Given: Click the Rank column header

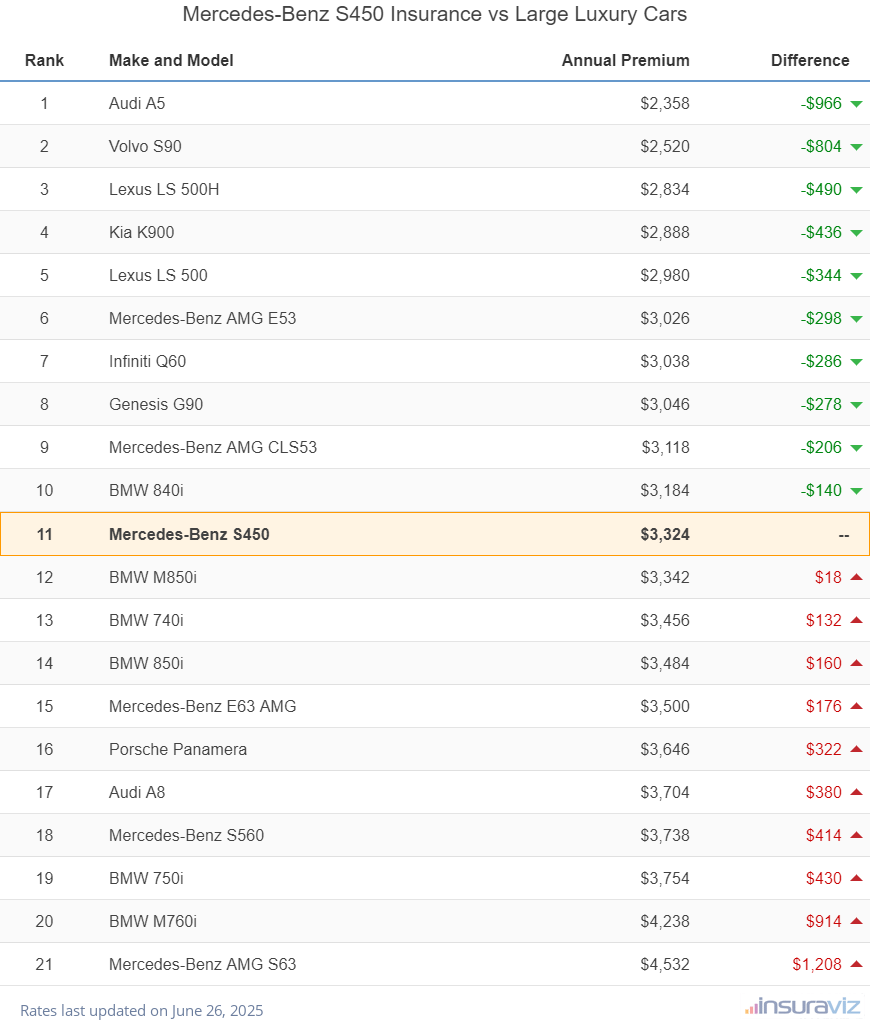Looking at the screenshot, I should pyautogui.click(x=44, y=60).
